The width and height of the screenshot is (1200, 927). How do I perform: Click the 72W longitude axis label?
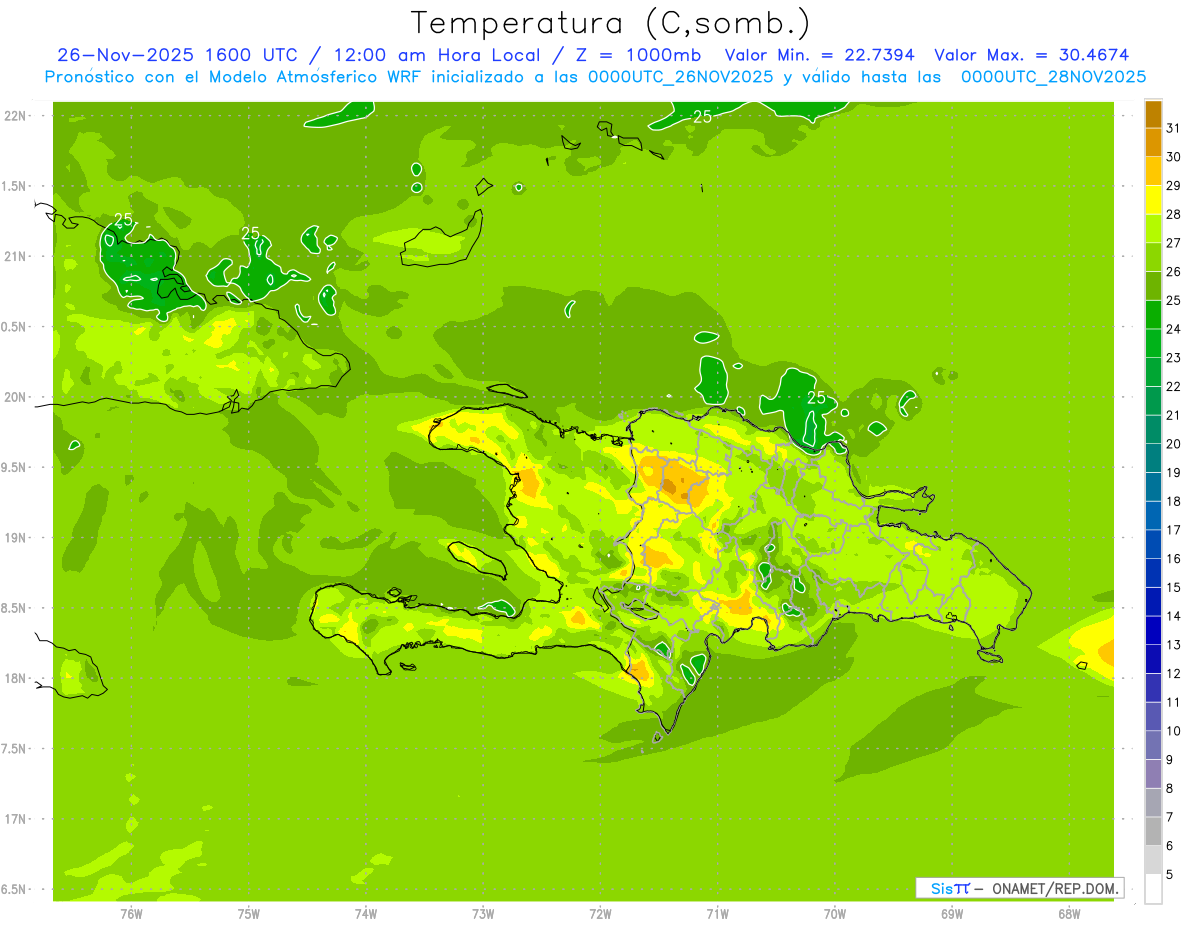[x=600, y=914]
